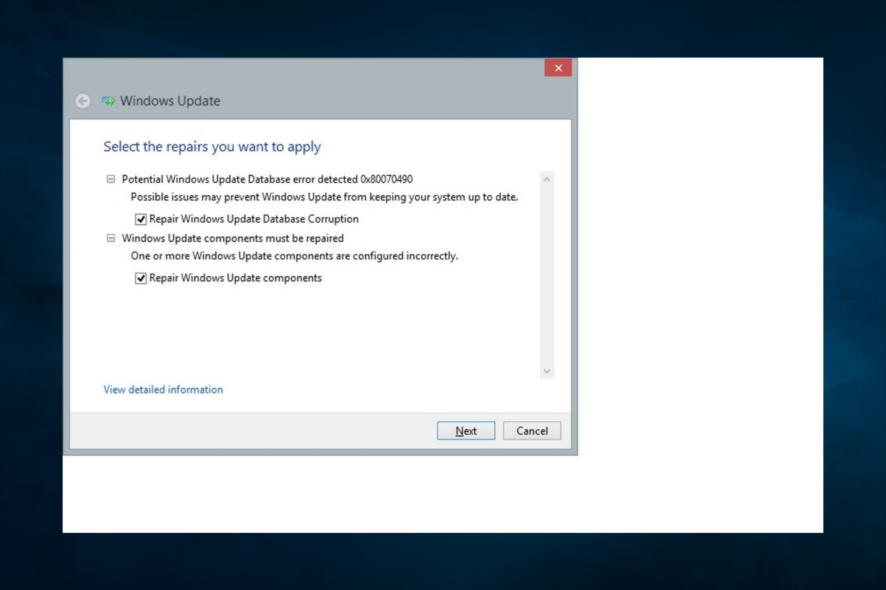
Task: Toggle Repair Windows Update components checkbox
Action: point(141,278)
